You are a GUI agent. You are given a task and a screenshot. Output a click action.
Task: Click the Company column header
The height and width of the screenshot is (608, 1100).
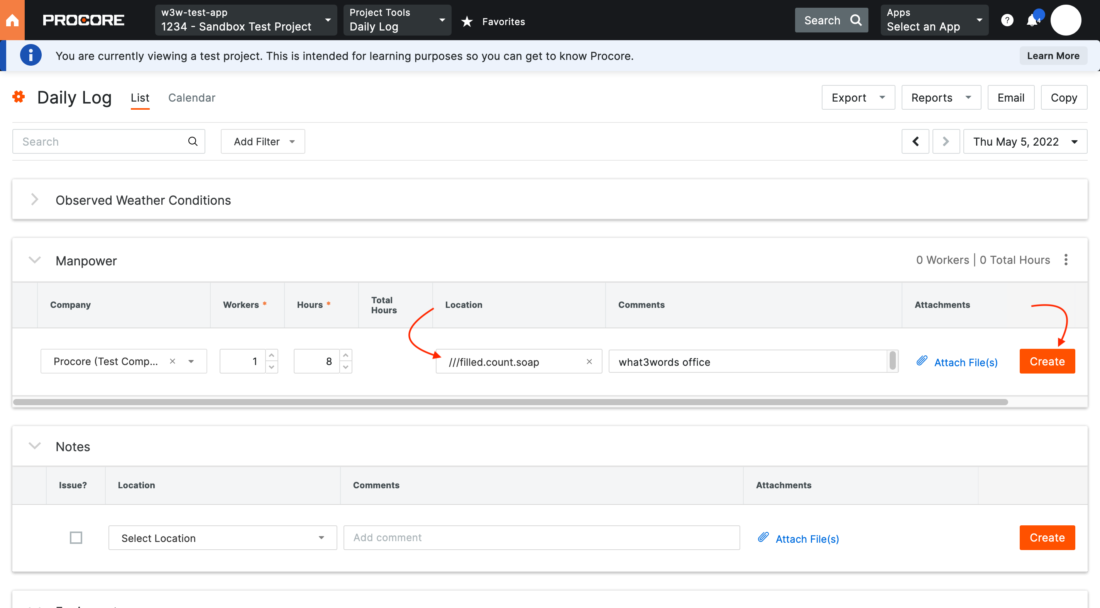click(x=70, y=305)
